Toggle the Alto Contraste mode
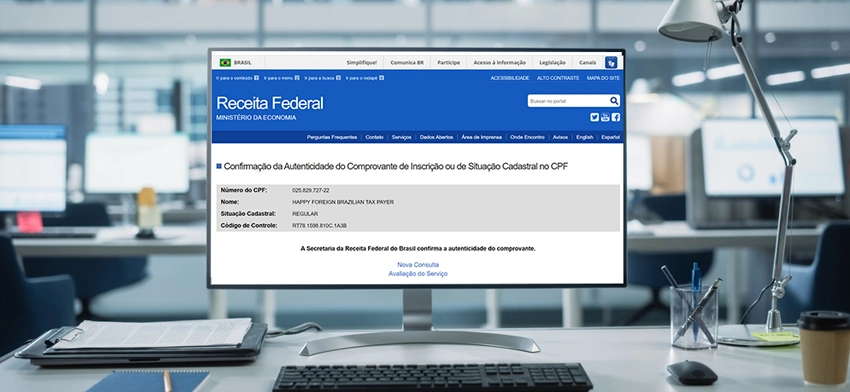Viewport: 850px width, 392px height. (558, 78)
